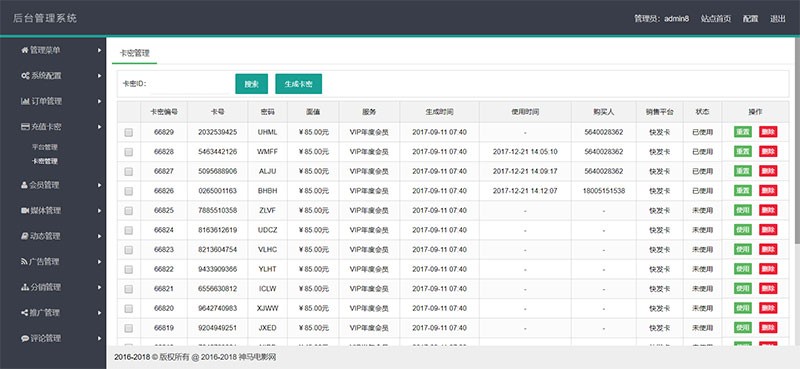The width and height of the screenshot is (800, 369).
Task: Expand the 管理菜单 arrow
Action: coord(99,50)
